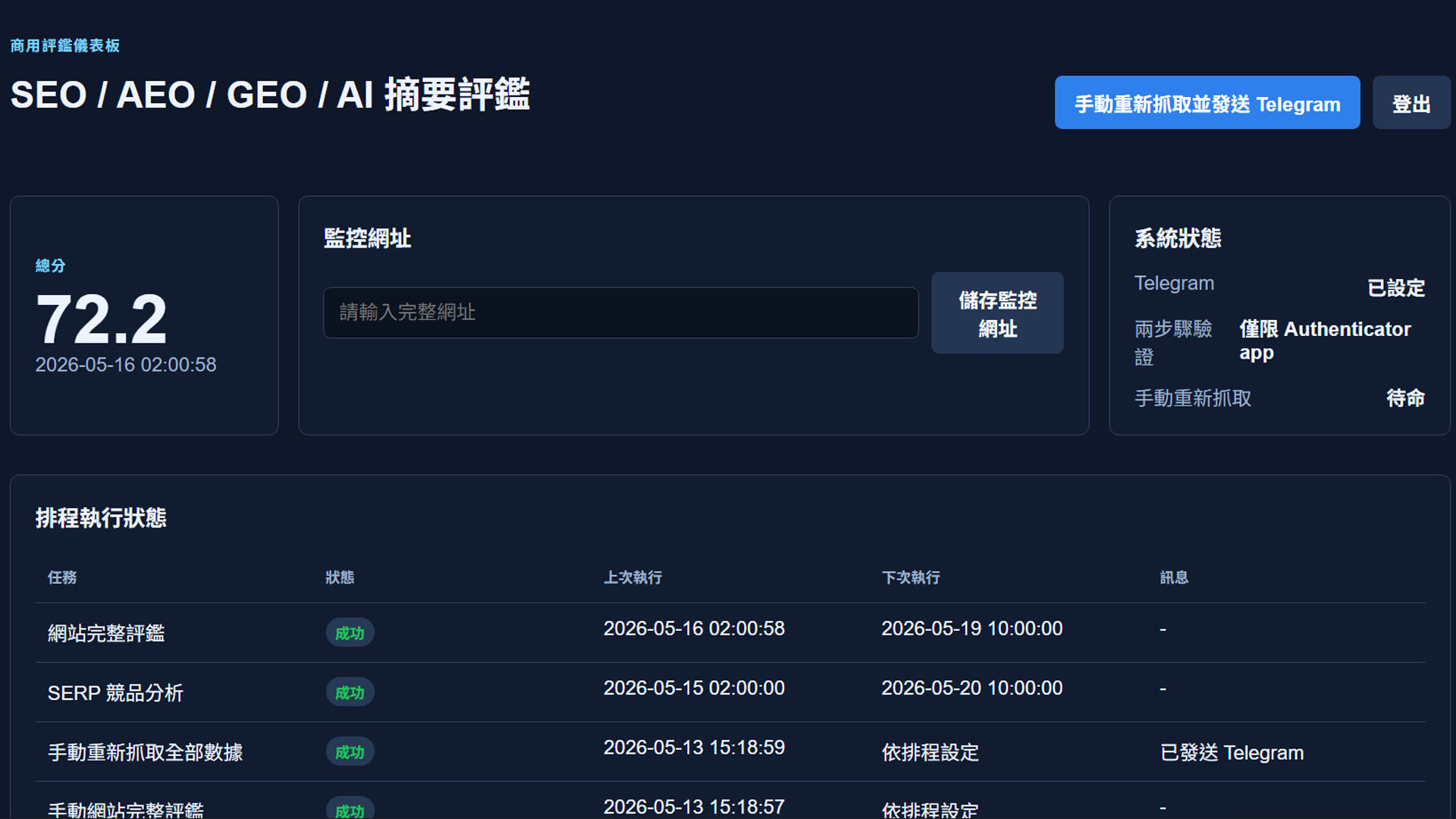Click the 下次執行 column header

pyautogui.click(x=911, y=577)
